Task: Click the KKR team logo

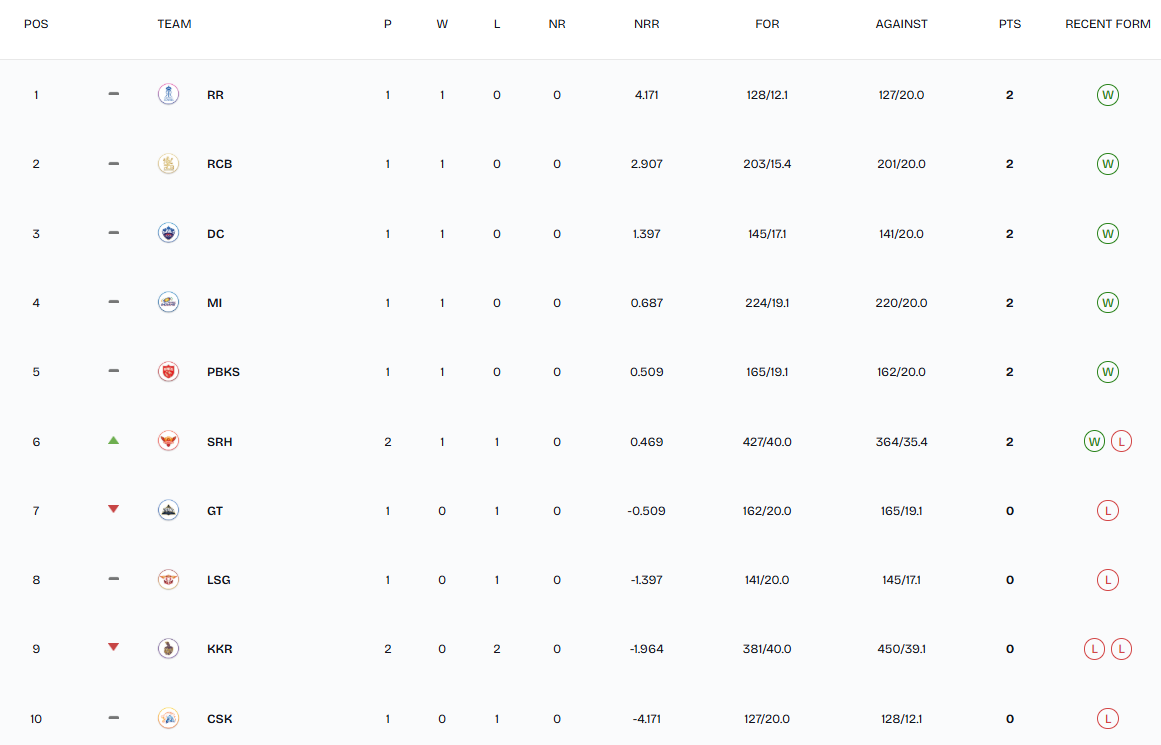Action: pyautogui.click(x=169, y=649)
